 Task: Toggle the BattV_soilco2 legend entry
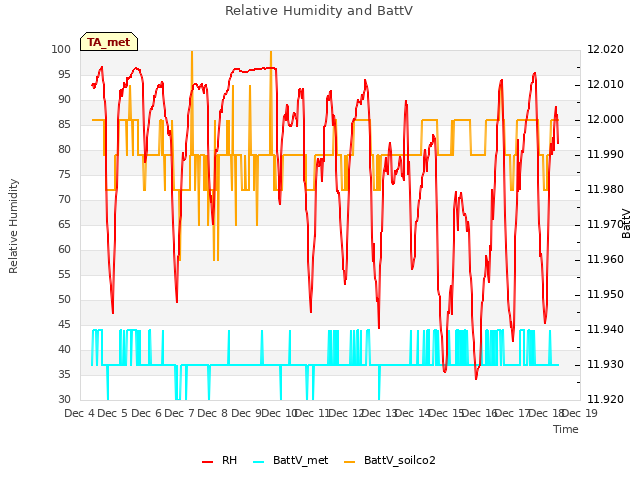(x=390, y=460)
